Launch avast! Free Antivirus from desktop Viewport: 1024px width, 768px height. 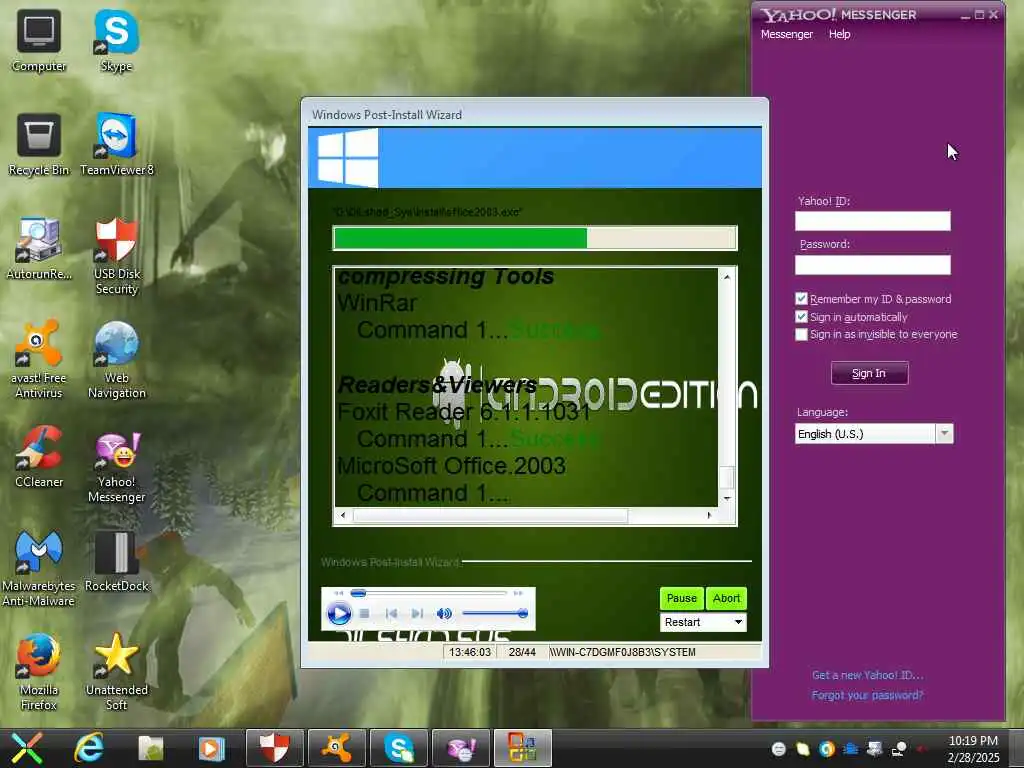39,359
